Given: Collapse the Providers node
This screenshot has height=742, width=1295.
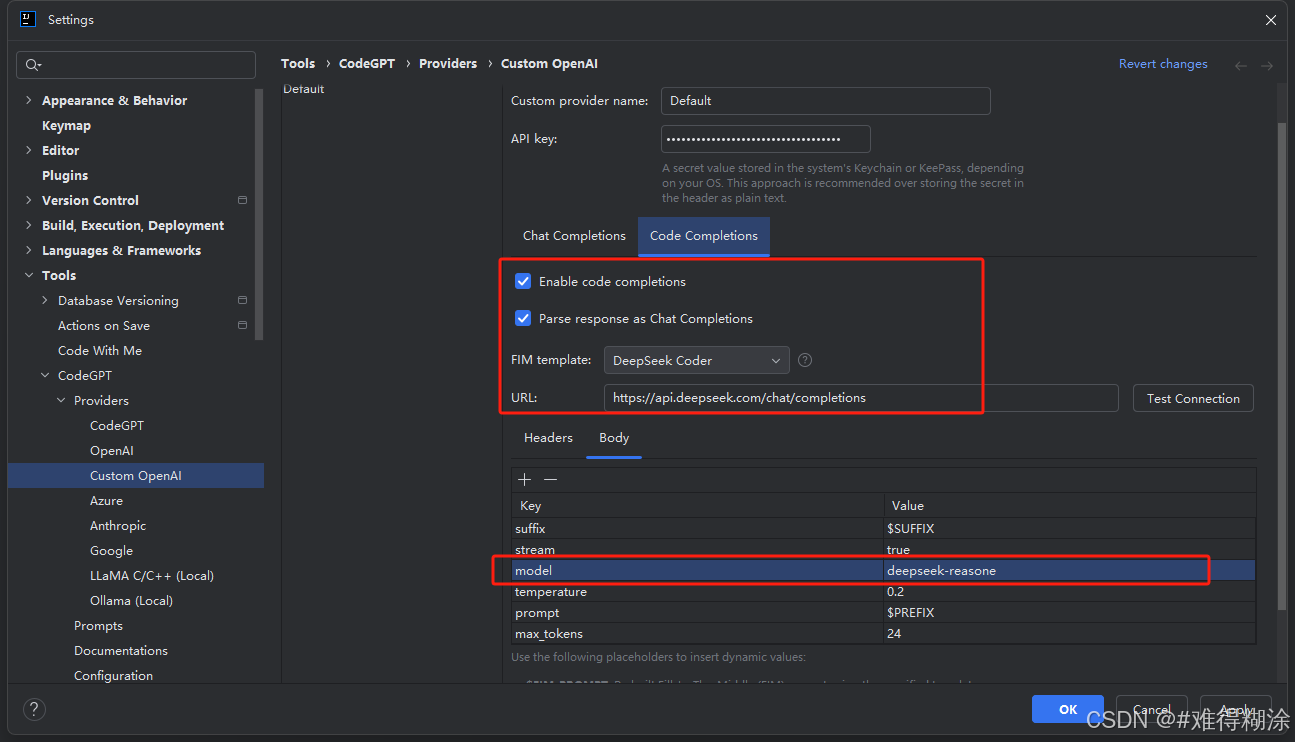Looking at the screenshot, I should (x=61, y=400).
